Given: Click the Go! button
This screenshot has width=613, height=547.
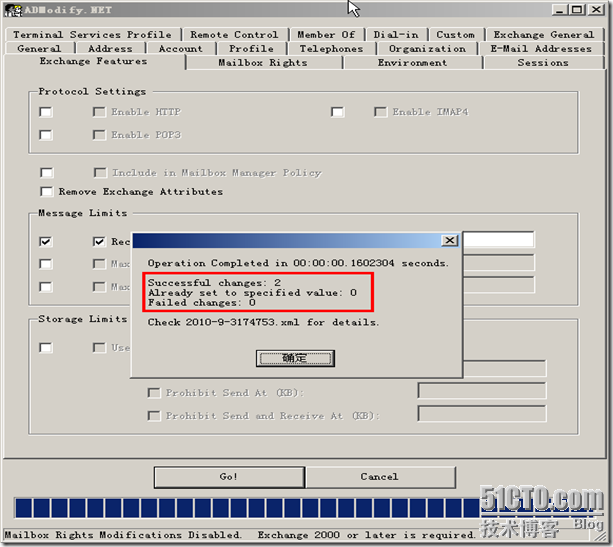Looking at the screenshot, I should pyautogui.click(x=229, y=477).
